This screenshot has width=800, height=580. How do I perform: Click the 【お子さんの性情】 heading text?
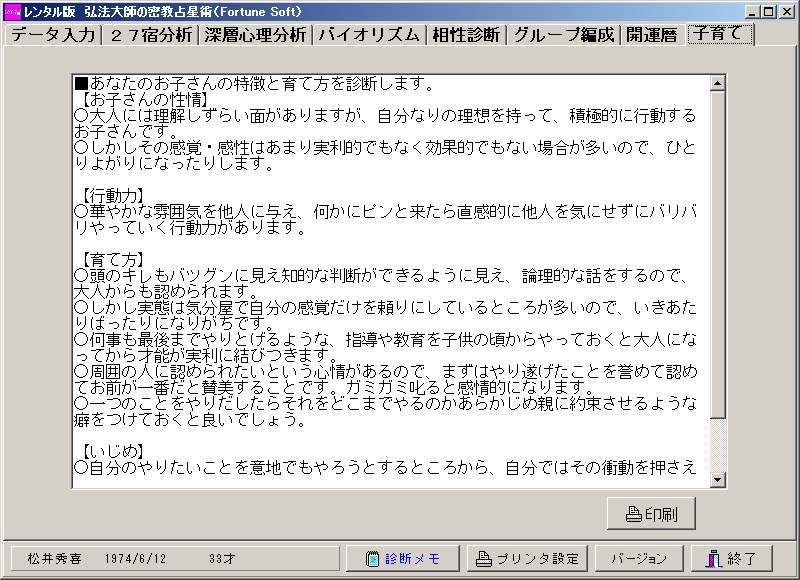(145, 99)
